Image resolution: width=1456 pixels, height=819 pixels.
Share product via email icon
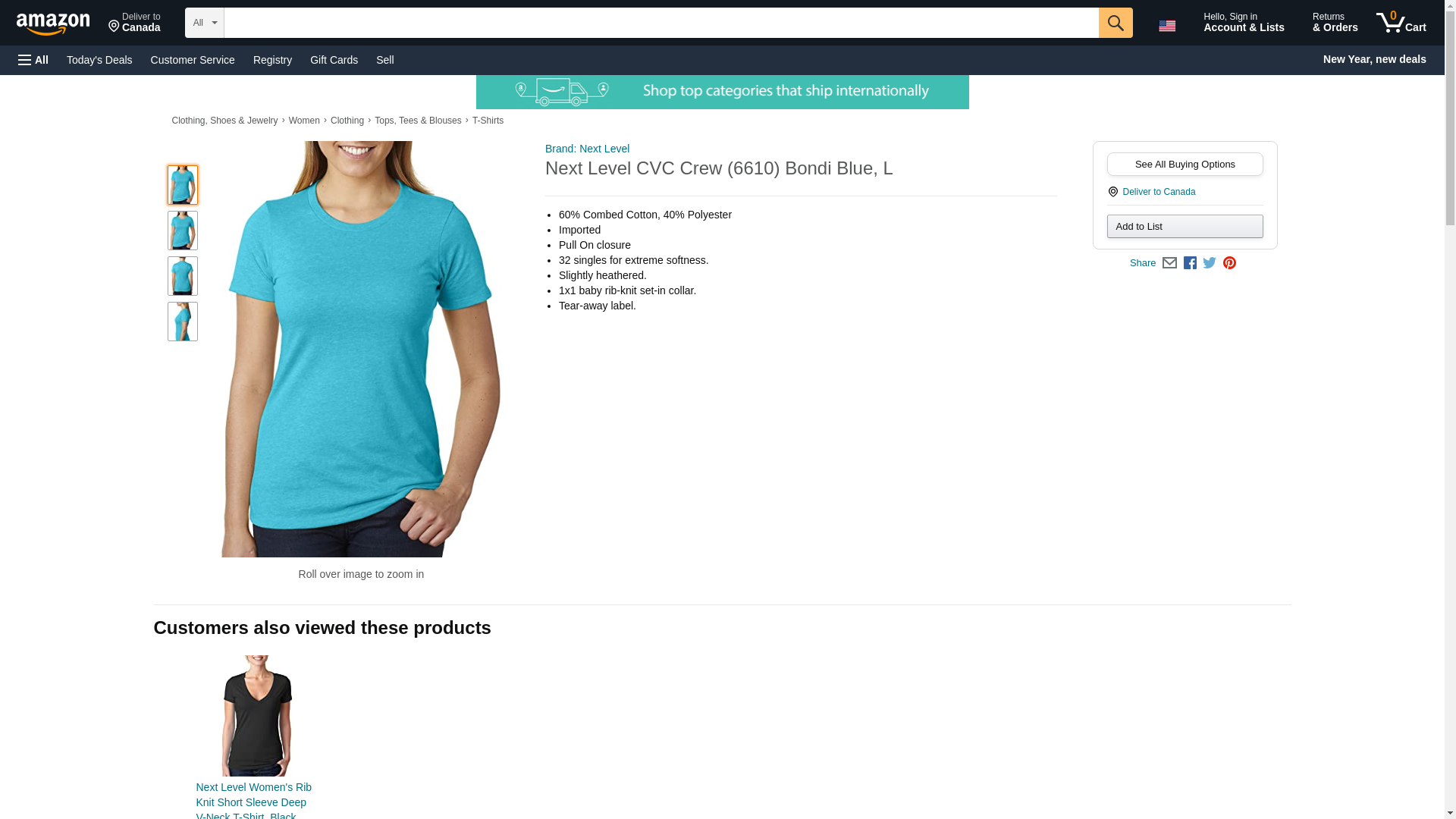pyautogui.click(x=1169, y=263)
